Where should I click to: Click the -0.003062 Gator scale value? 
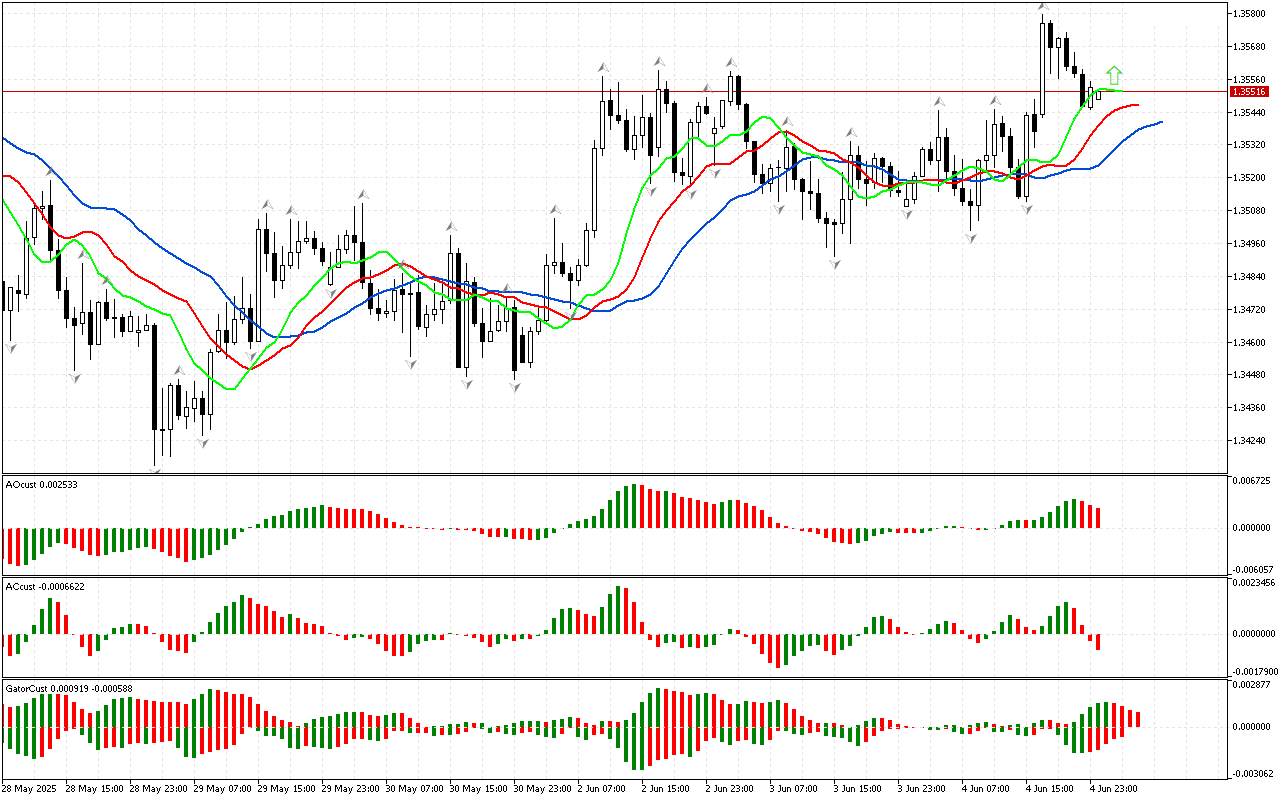pos(1253,773)
